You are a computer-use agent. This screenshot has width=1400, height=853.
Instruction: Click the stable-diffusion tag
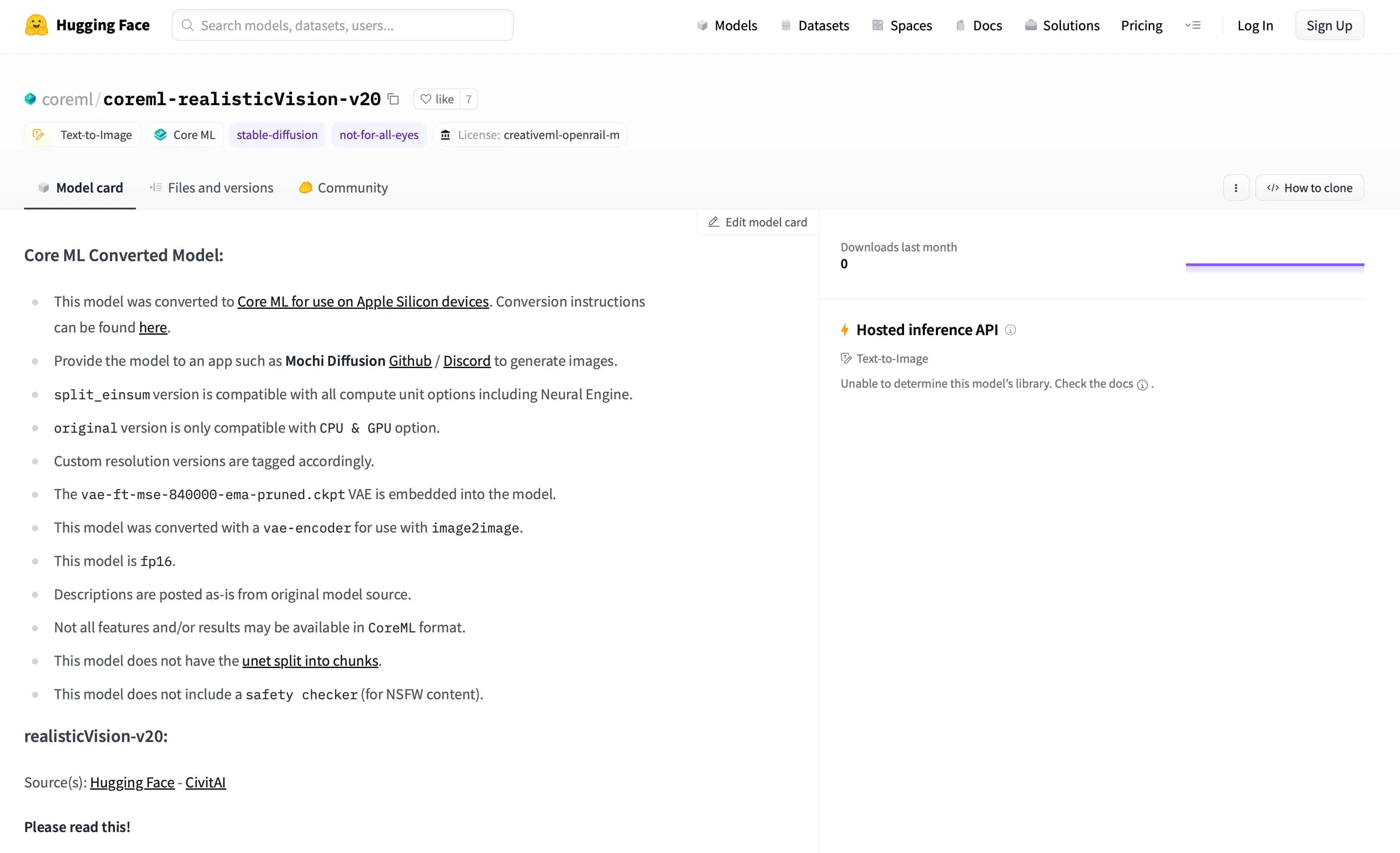[x=277, y=135]
